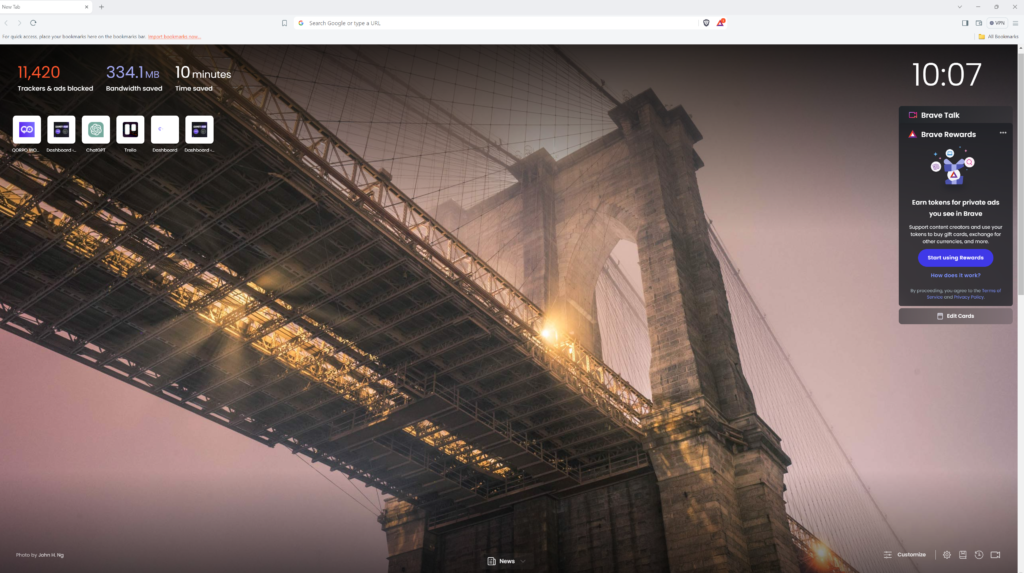The height and width of the screenshot is (573, 1024).
Task: Open the All Bookmarks folder
Action: point(998,37)
